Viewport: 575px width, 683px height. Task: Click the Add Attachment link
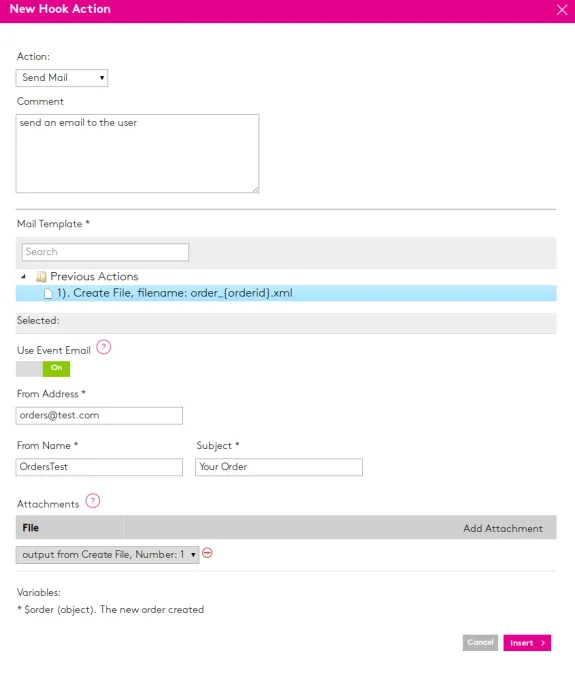coord(503,528)
